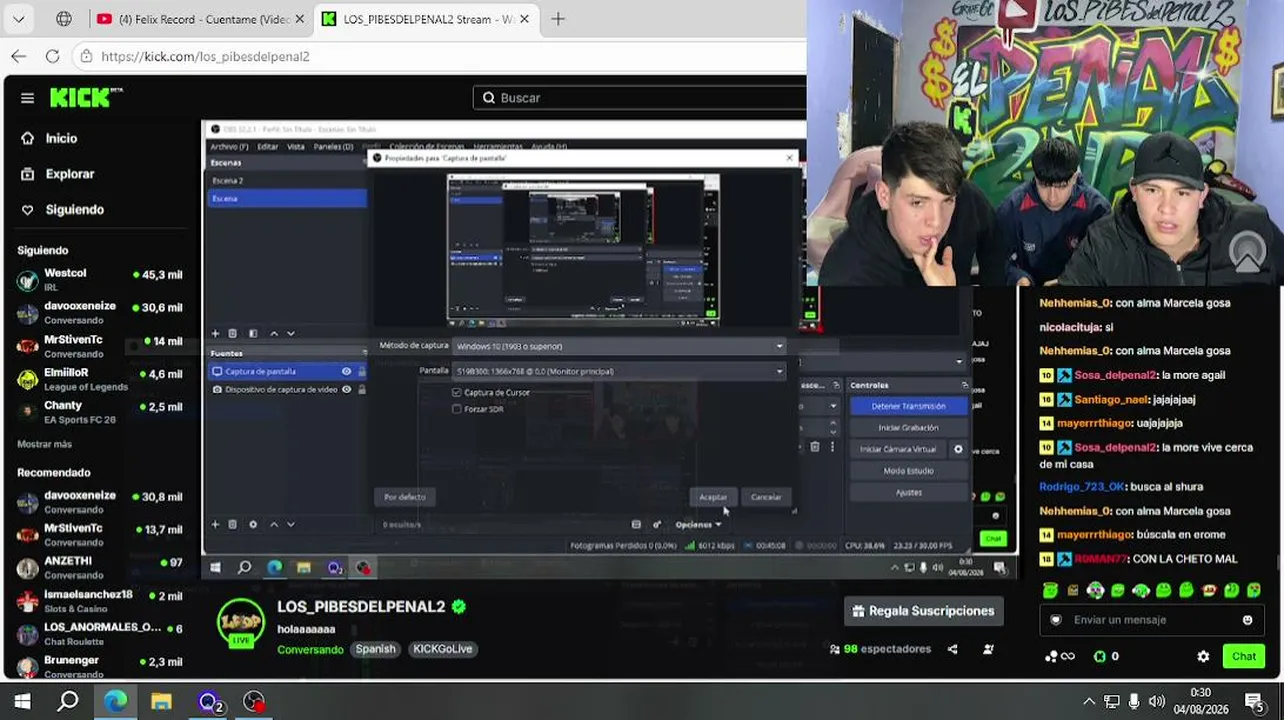Open ANZETHI's recommended channel
Screen dimensions: 1284x720
(100, 568)
